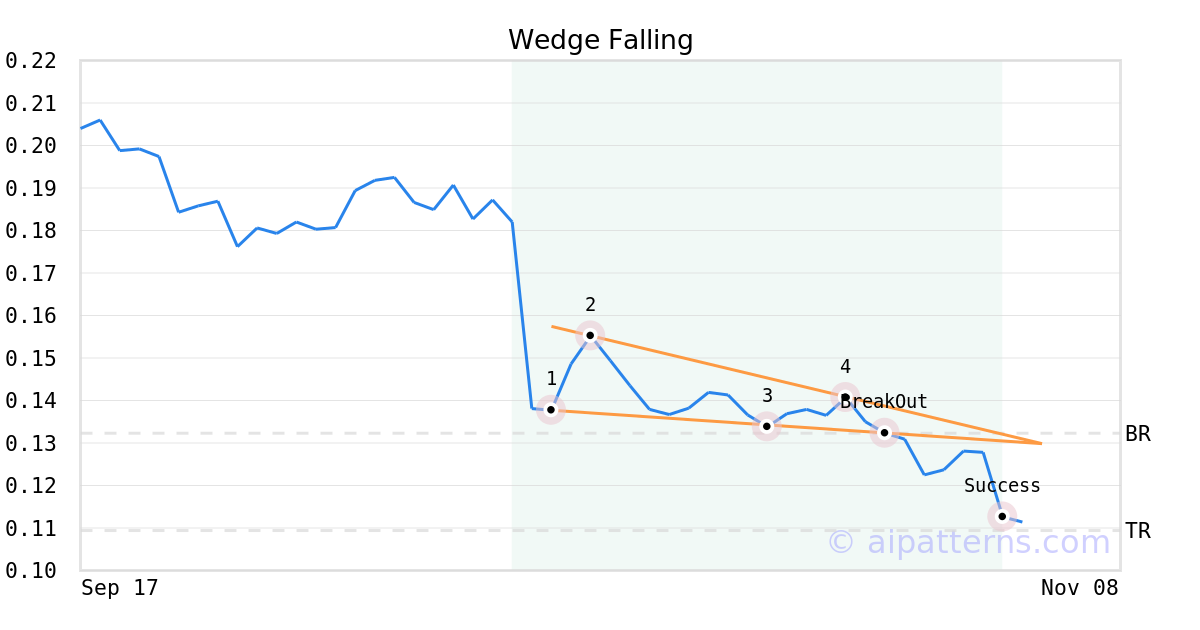The image size is (1200, 630).
Task: Click the 'Success' text annotation
Action: coord(1002,486)
